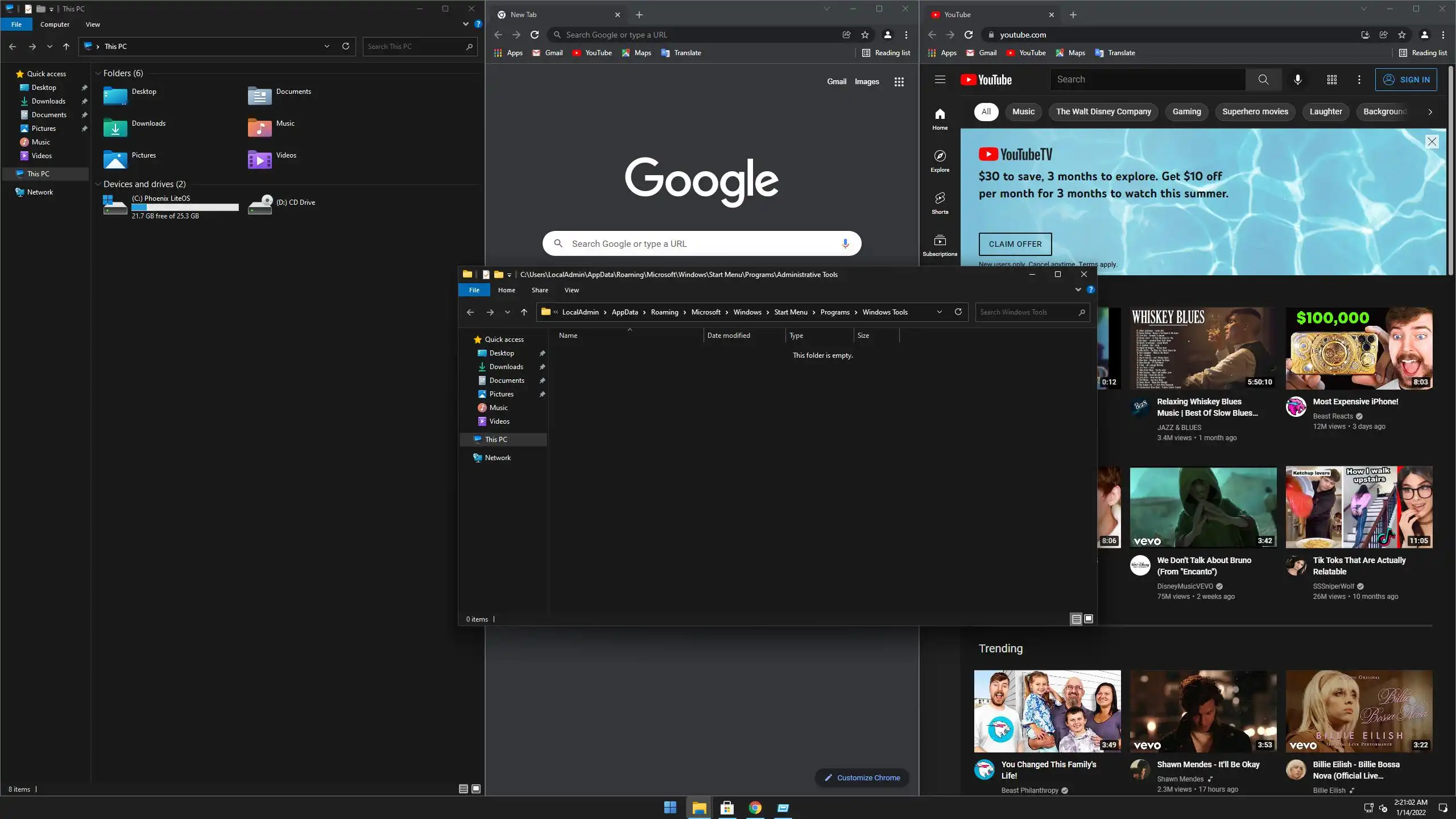Click the C: Phoenix LiteOS drive usage bar
Image resolution: width=1456 pixels, height=819 pixels.
(x=185, y=208)
